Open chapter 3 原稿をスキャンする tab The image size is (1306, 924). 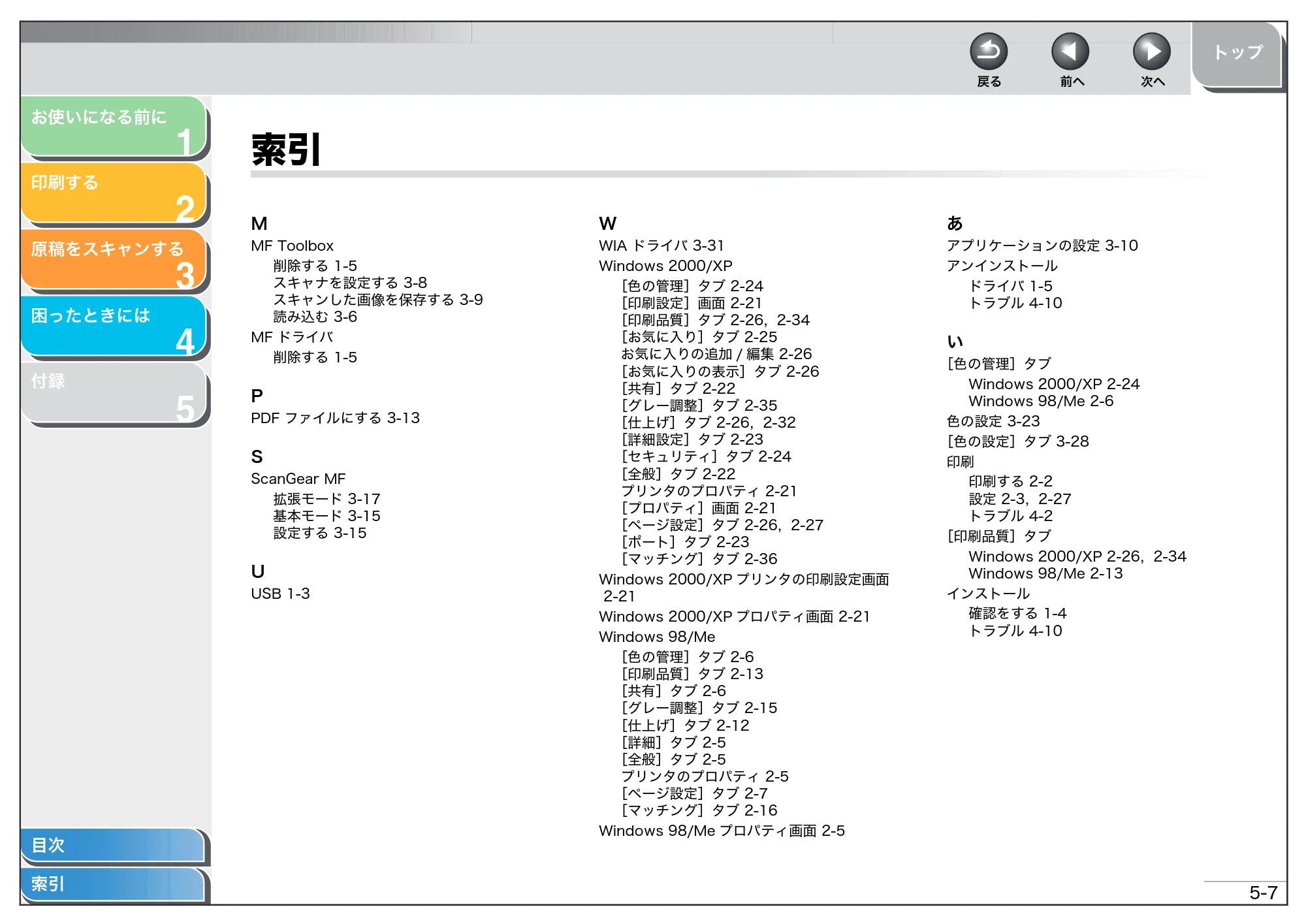114,259
